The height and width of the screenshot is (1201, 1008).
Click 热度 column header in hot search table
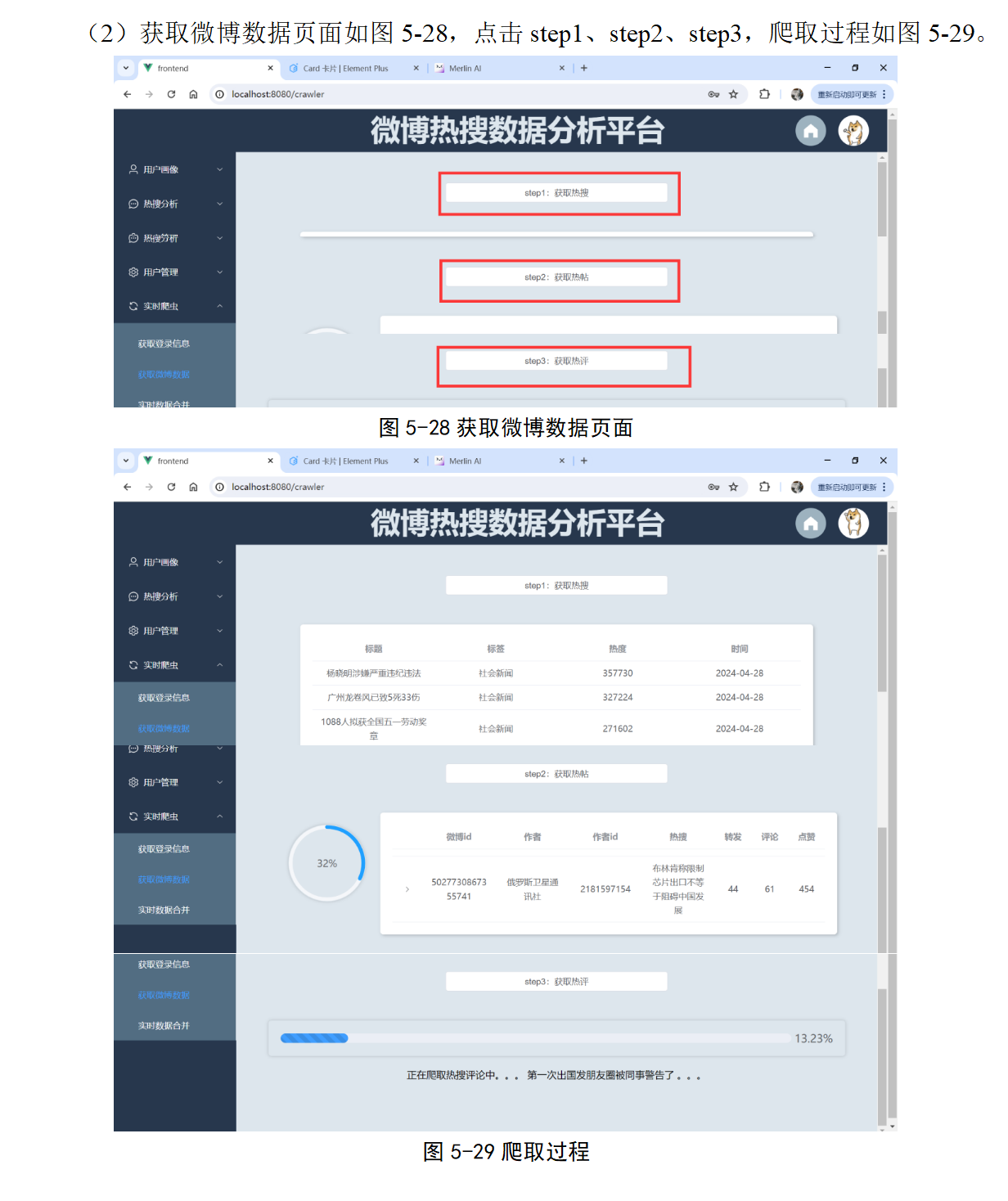tap(618, 649)
